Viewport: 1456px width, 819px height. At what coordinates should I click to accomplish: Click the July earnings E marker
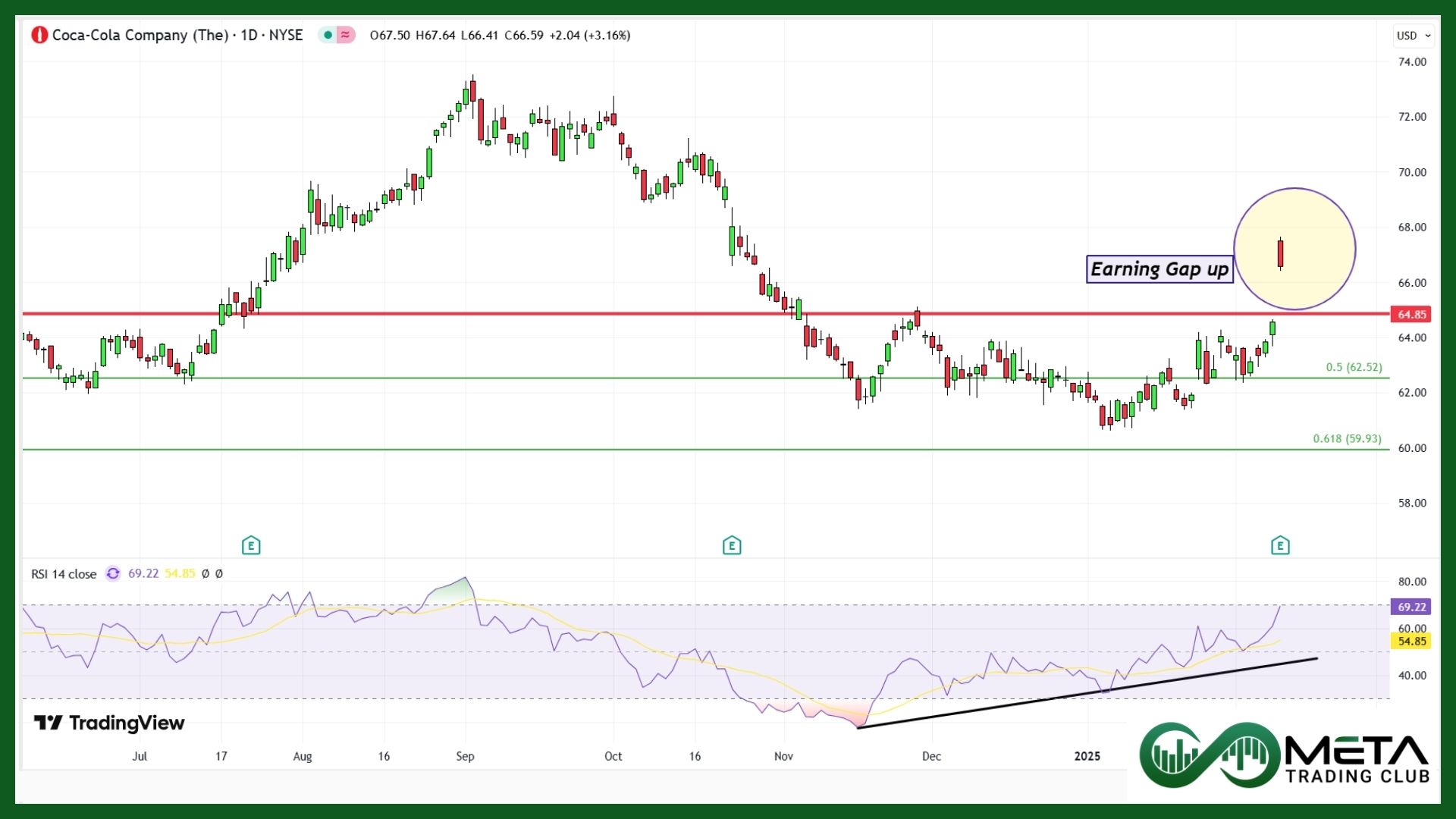coord(251,545)
